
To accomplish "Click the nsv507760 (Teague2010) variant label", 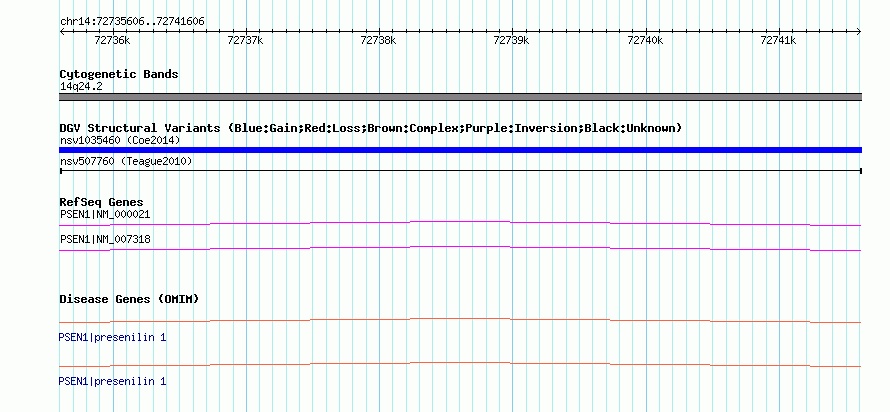I will (126, 162).
